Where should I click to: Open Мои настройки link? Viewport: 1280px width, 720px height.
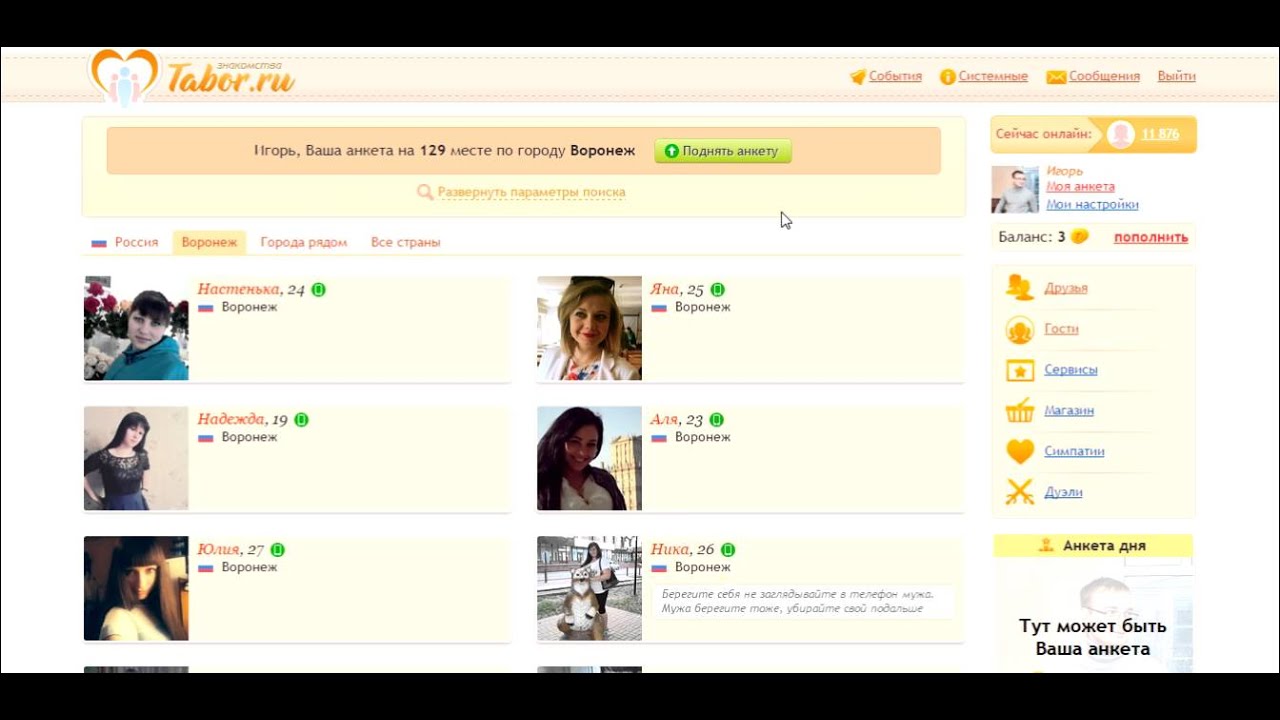pyautogui.click(x=1092, y=204)
